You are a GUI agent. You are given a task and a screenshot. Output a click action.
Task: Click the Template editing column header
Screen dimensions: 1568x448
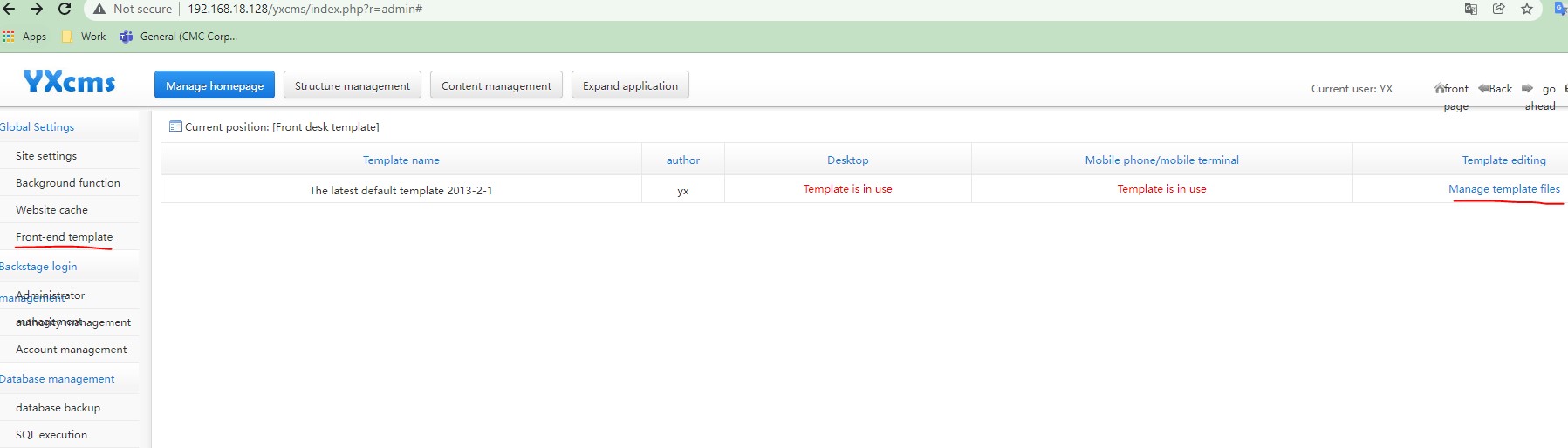pyautogui.click(x=1503, y=160)
